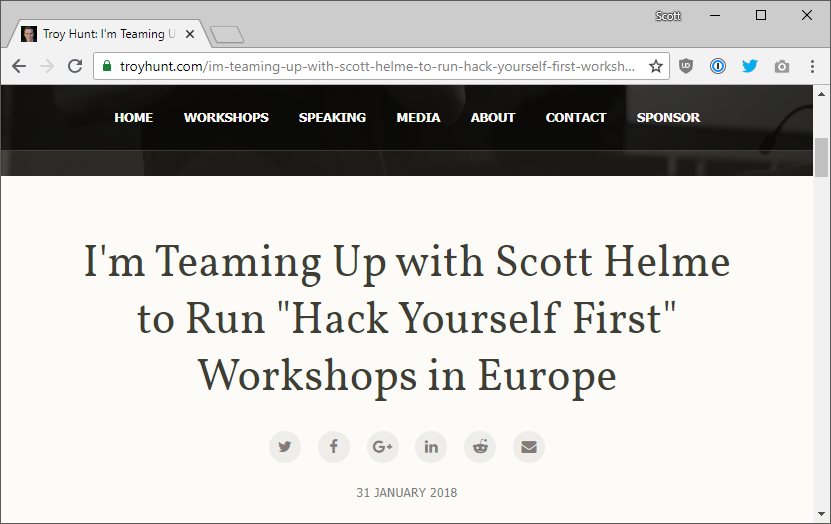The height and width of the screenshot is (524, 831).
Task: Navigate to the Contact page
Action: (x=576, y=117)
